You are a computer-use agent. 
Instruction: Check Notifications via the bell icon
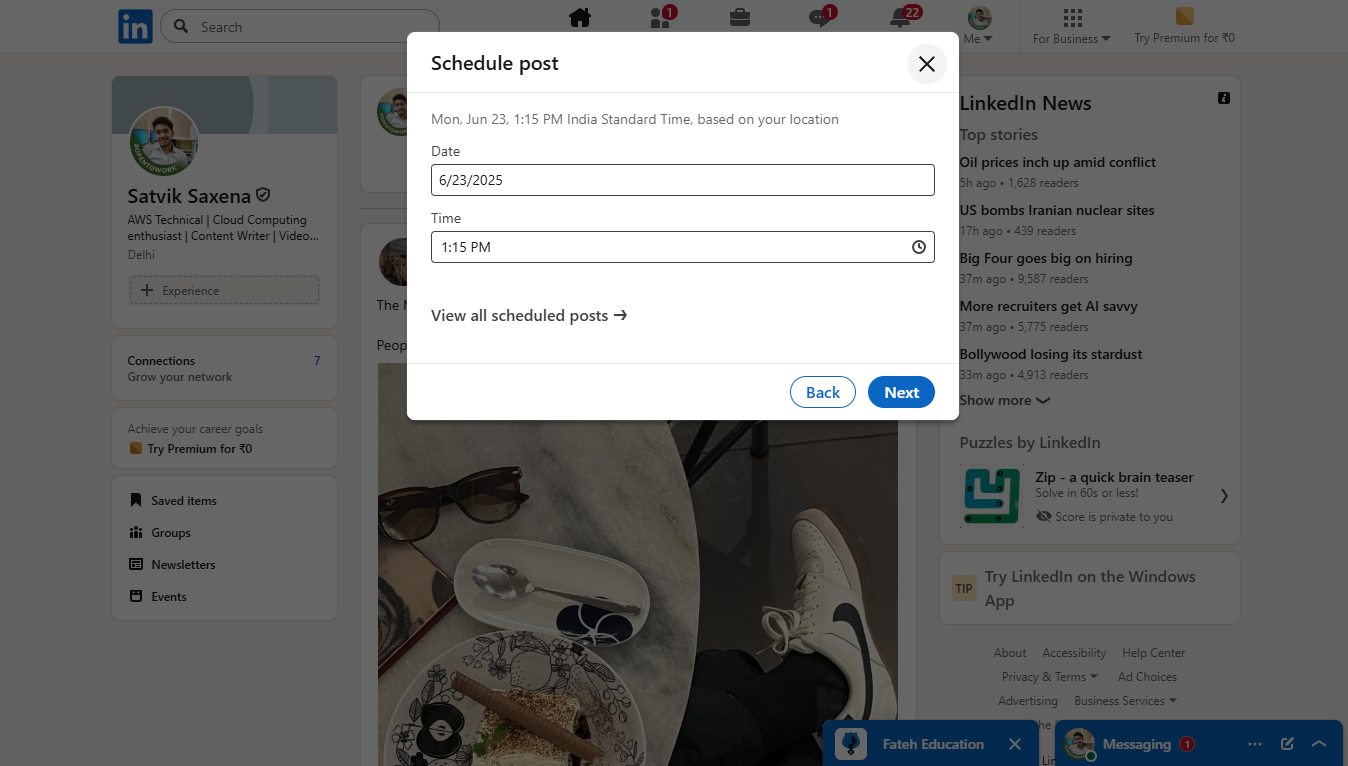[900, 18]
